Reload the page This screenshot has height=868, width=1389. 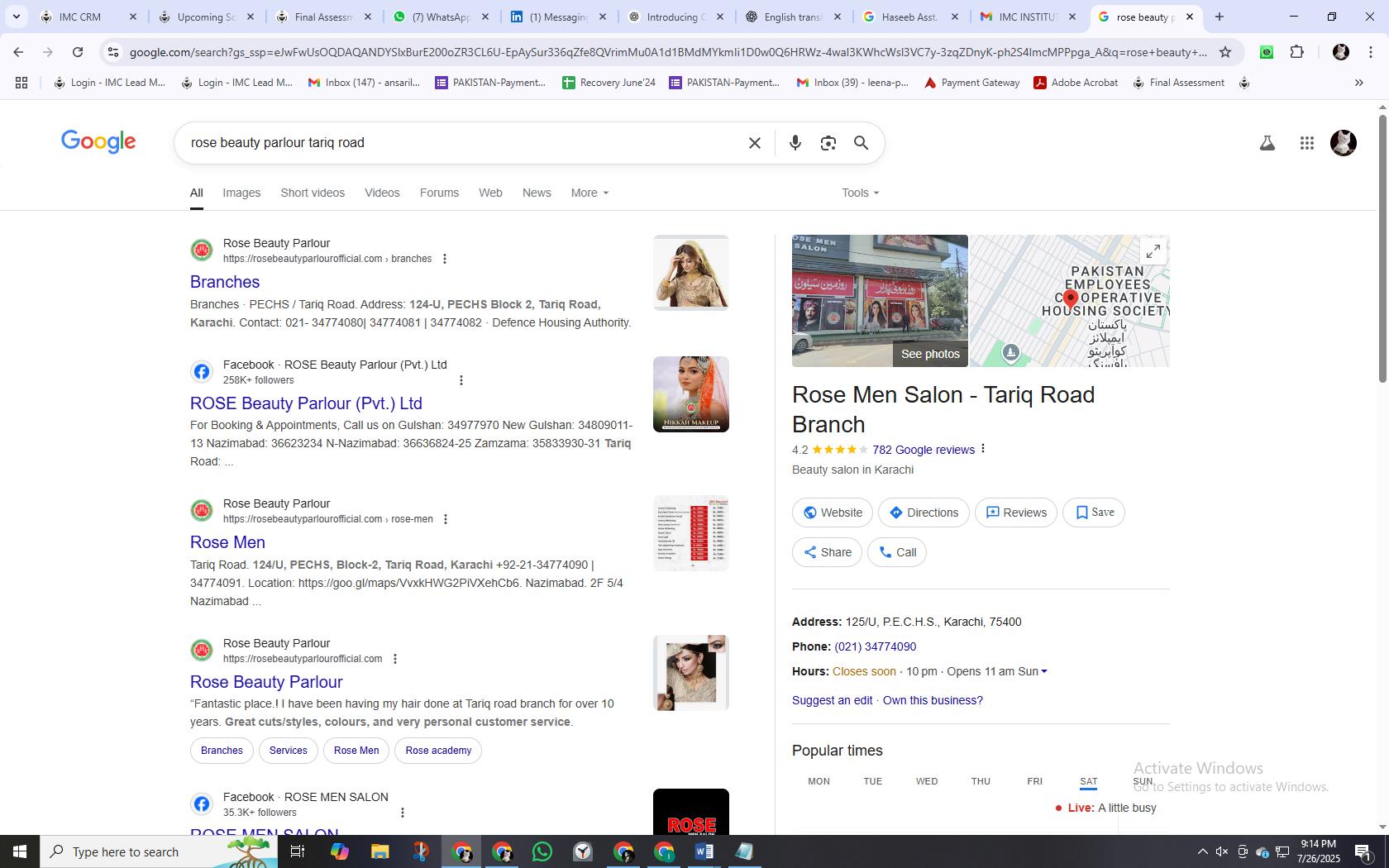[x=78, y=52]
